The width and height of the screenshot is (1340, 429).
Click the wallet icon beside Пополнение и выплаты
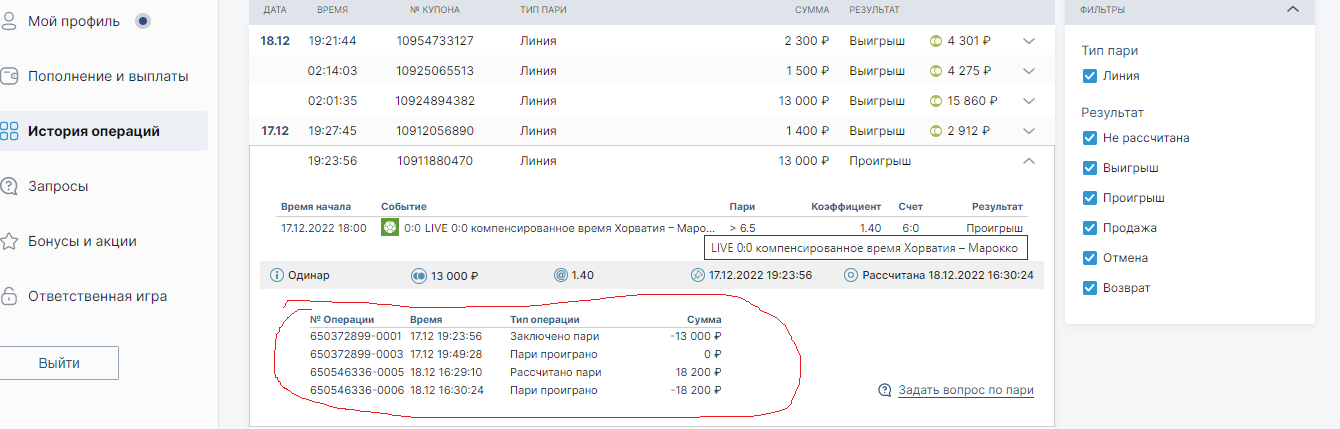(9, 76)
